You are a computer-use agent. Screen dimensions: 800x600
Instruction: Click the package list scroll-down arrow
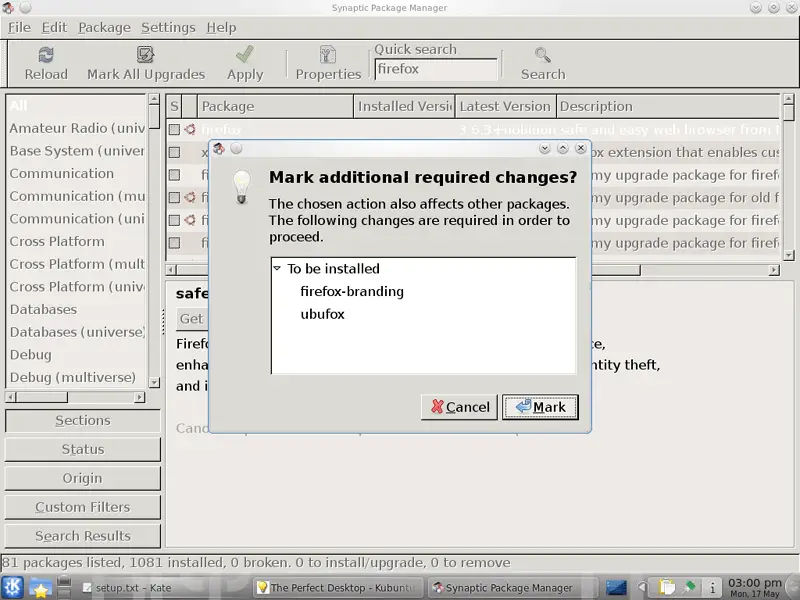[788, 255]
